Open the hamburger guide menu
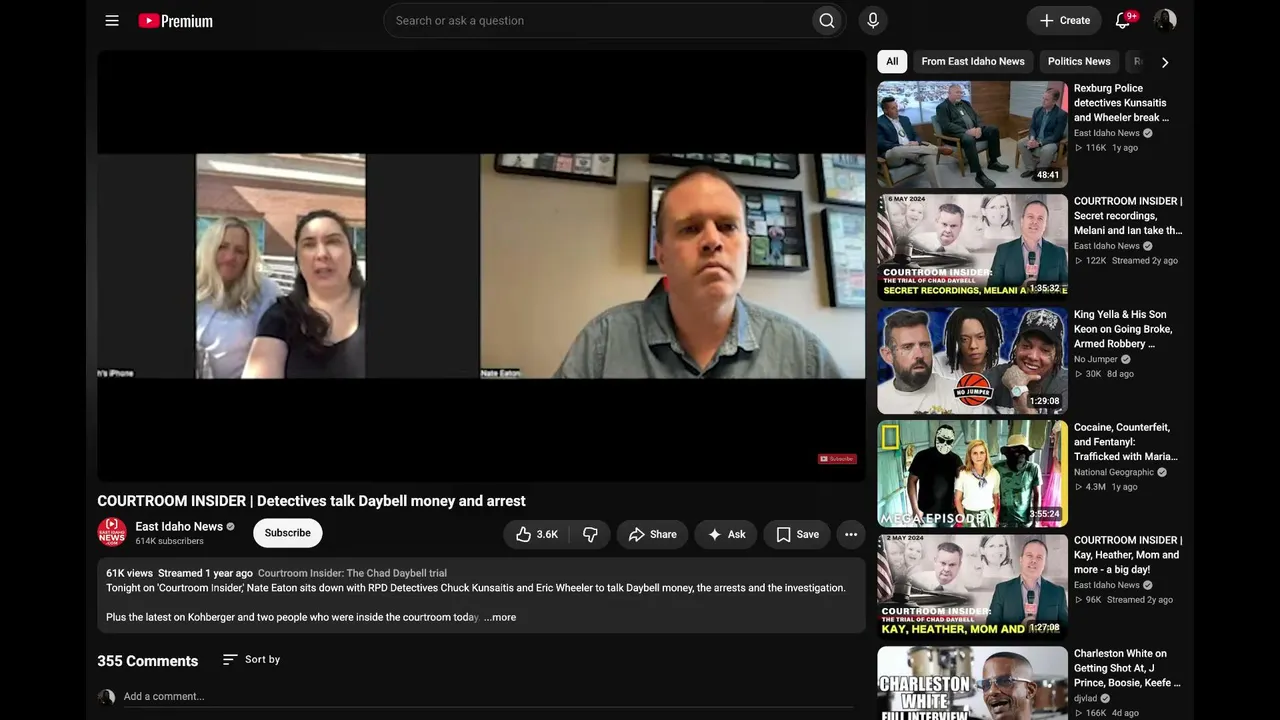The height and width of the screenshot is (720, 1280). [112, 21]
